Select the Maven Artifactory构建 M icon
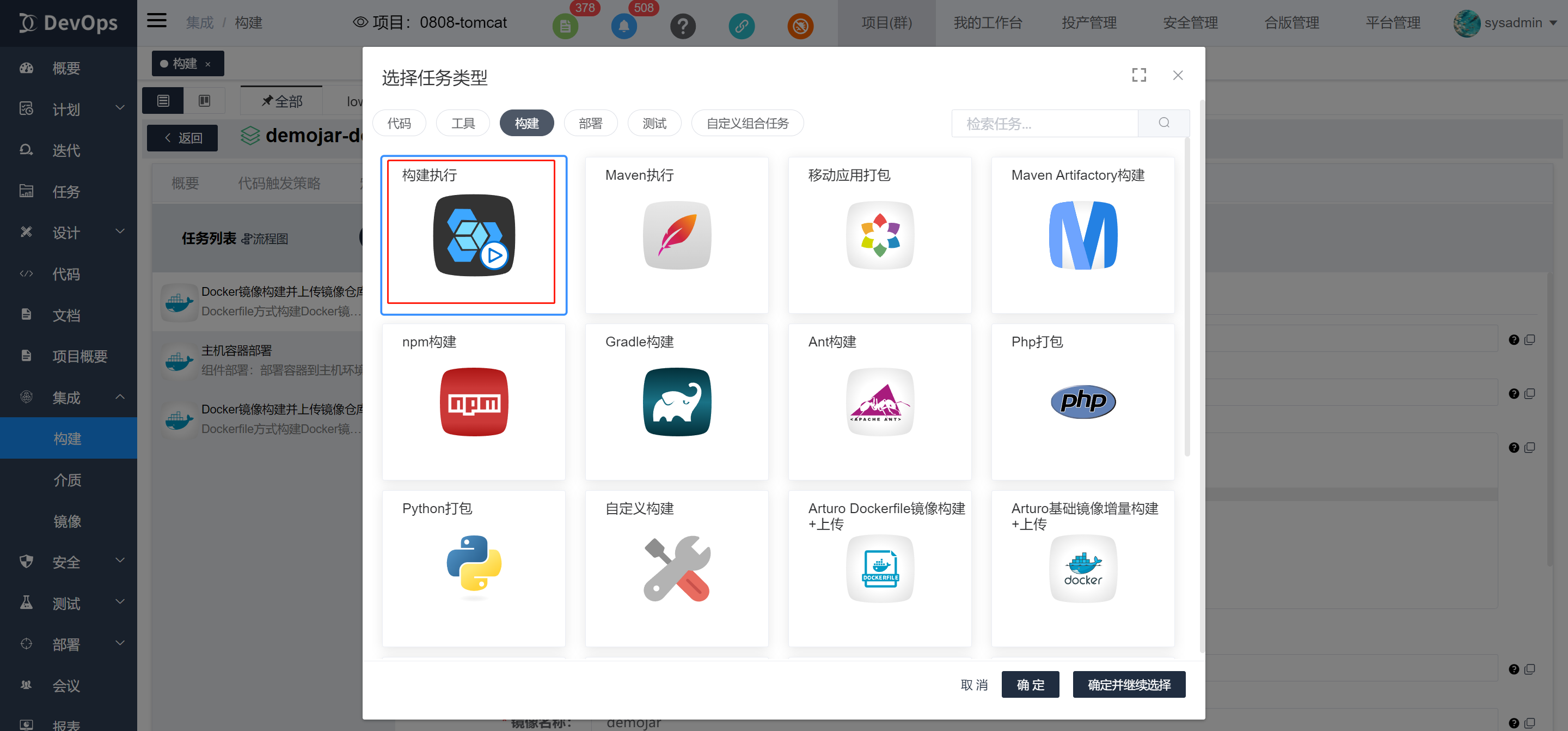This screenshot has width=1568, height=731. [1083, 235]
